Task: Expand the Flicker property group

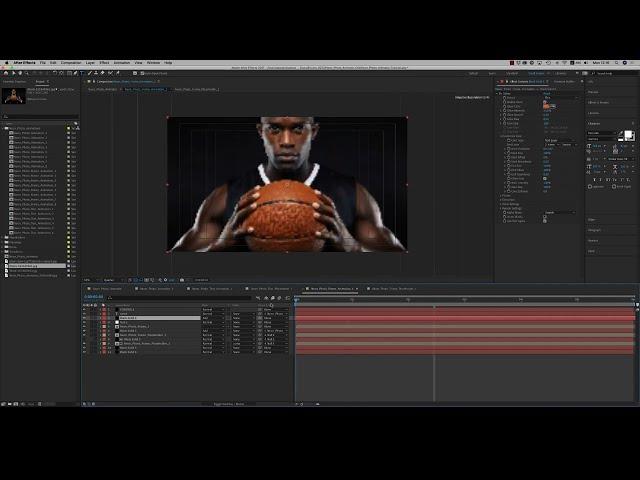Action: tap(500, 196)
